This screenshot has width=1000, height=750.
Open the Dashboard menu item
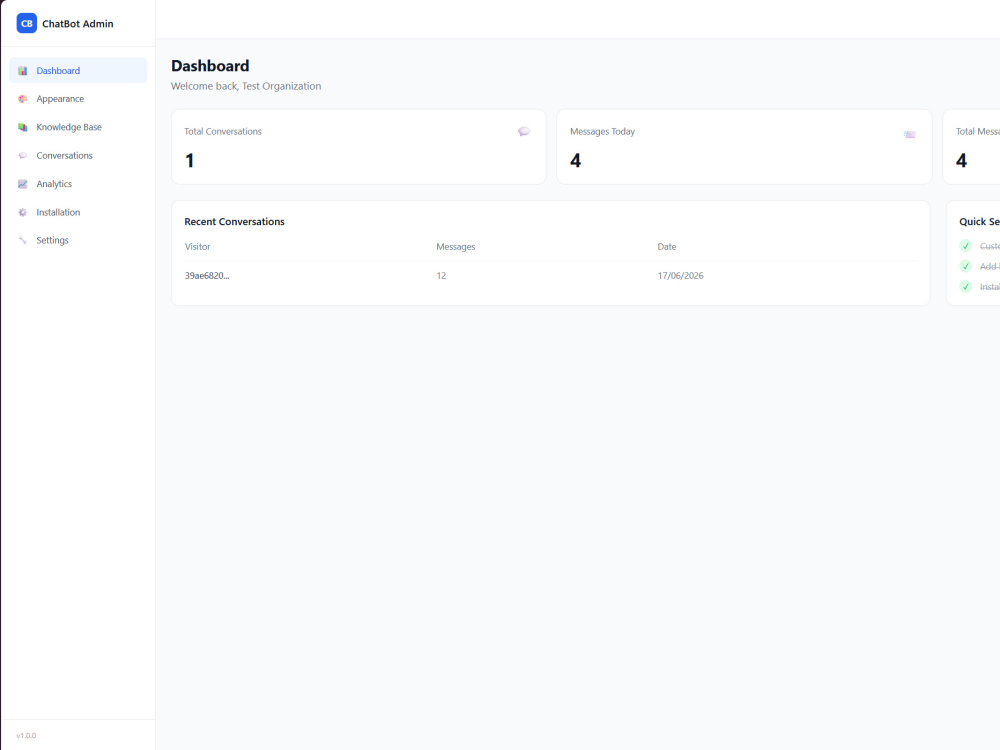[x=78, y=70]
